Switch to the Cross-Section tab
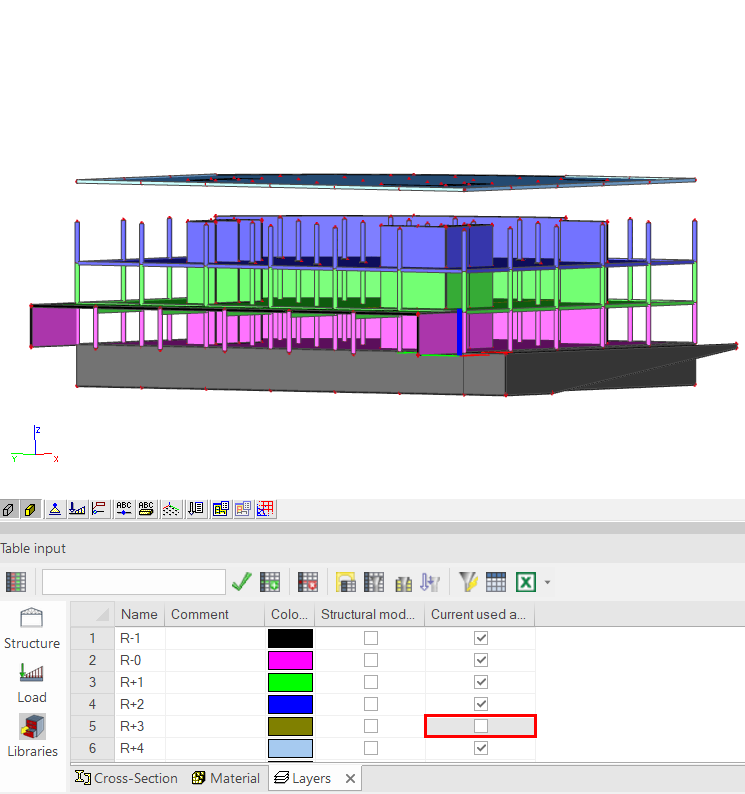Image resolution: width=745 pixels, height=794 pixels. [127, 778]
